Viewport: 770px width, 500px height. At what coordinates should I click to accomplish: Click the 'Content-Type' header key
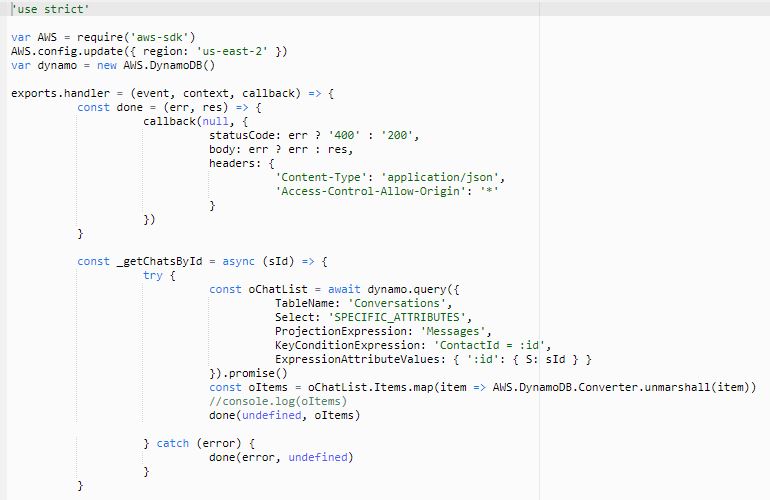321,177
